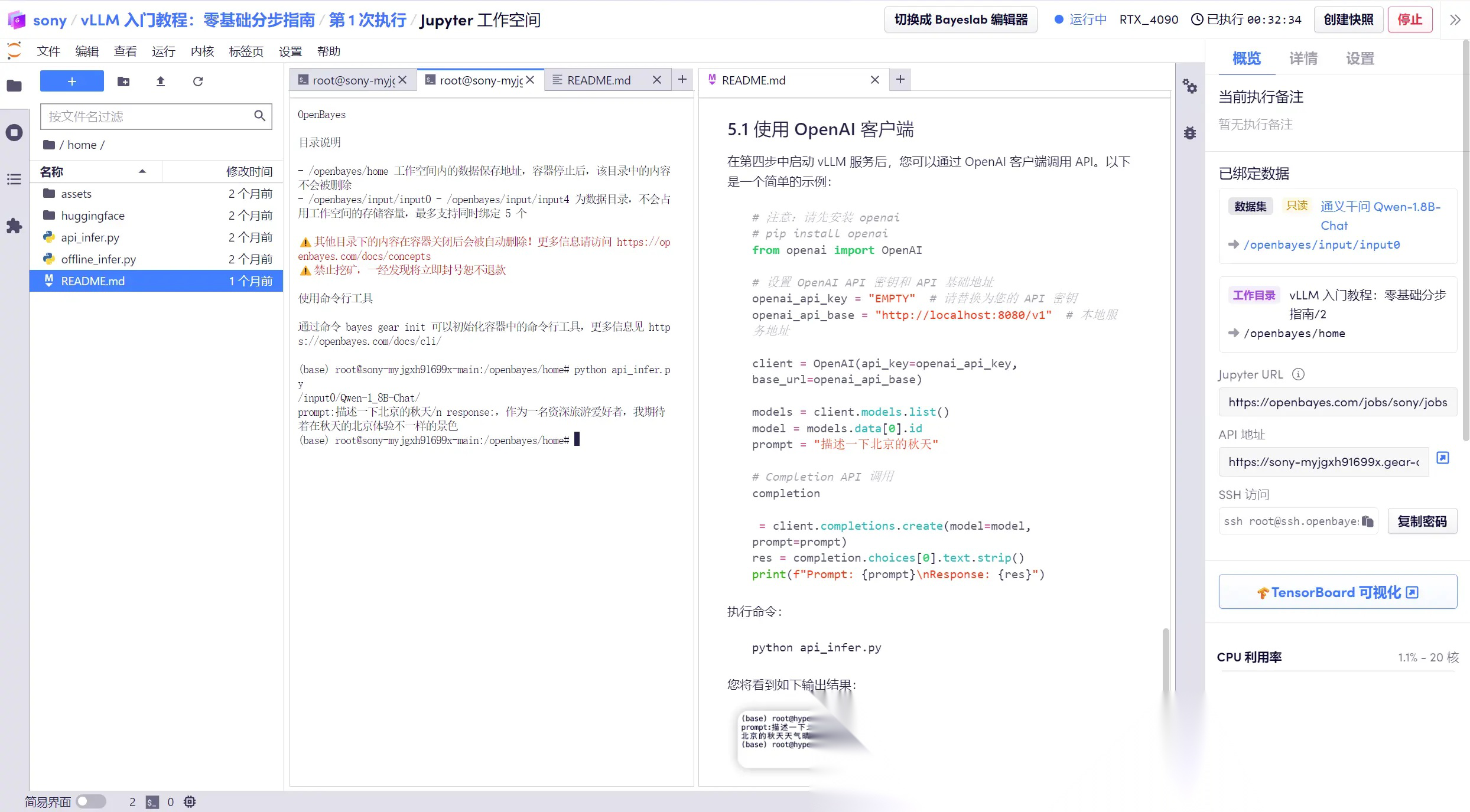The image size is (1470, 812).
Task: Toggle the 简易界面 simple interface switch
Action: 91,801
